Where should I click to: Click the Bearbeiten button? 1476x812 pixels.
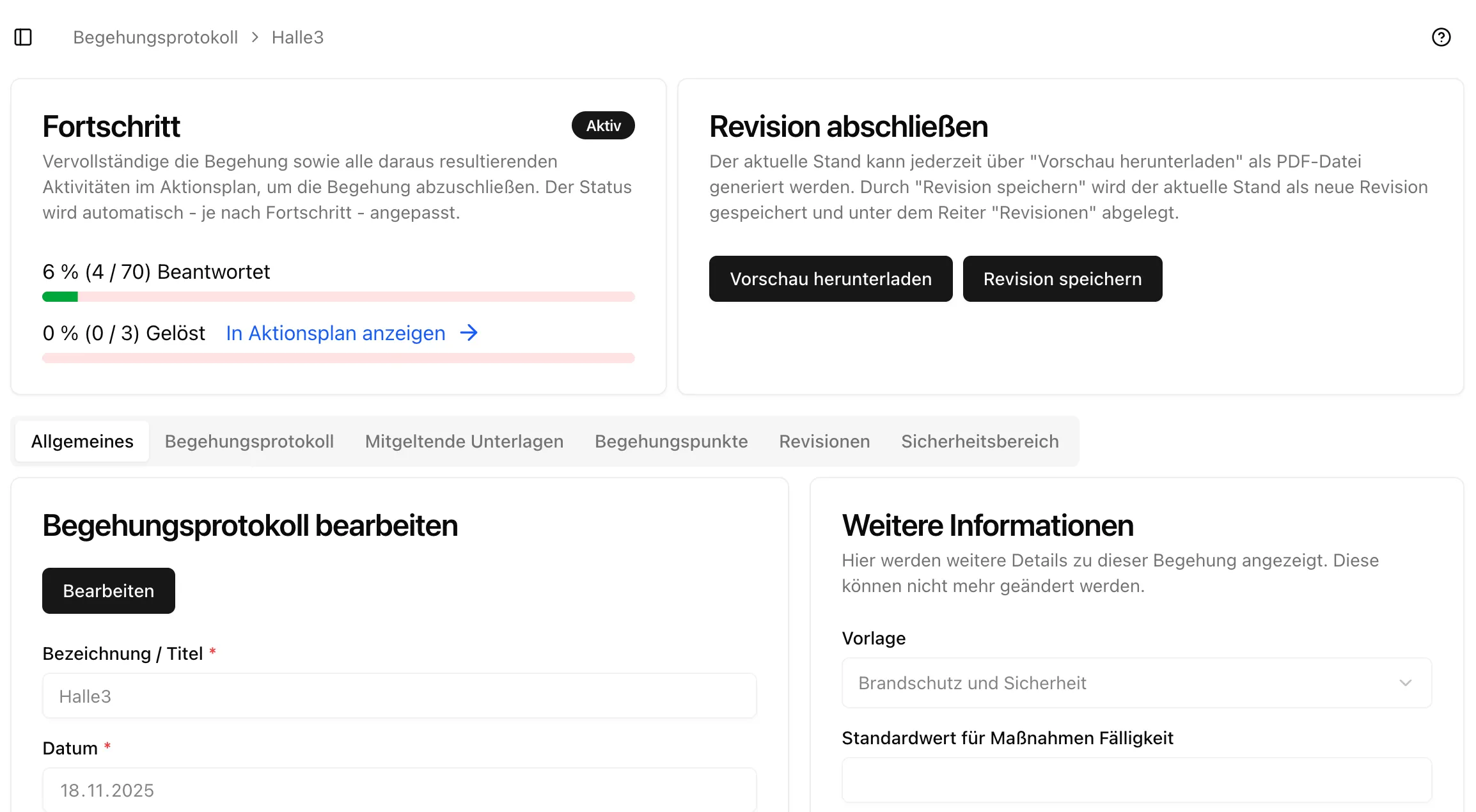[x=108, y=591]
